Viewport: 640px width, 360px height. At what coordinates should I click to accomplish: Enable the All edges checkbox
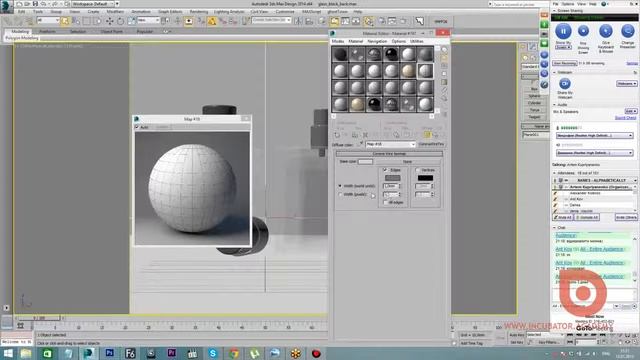[x=385, y=202]
